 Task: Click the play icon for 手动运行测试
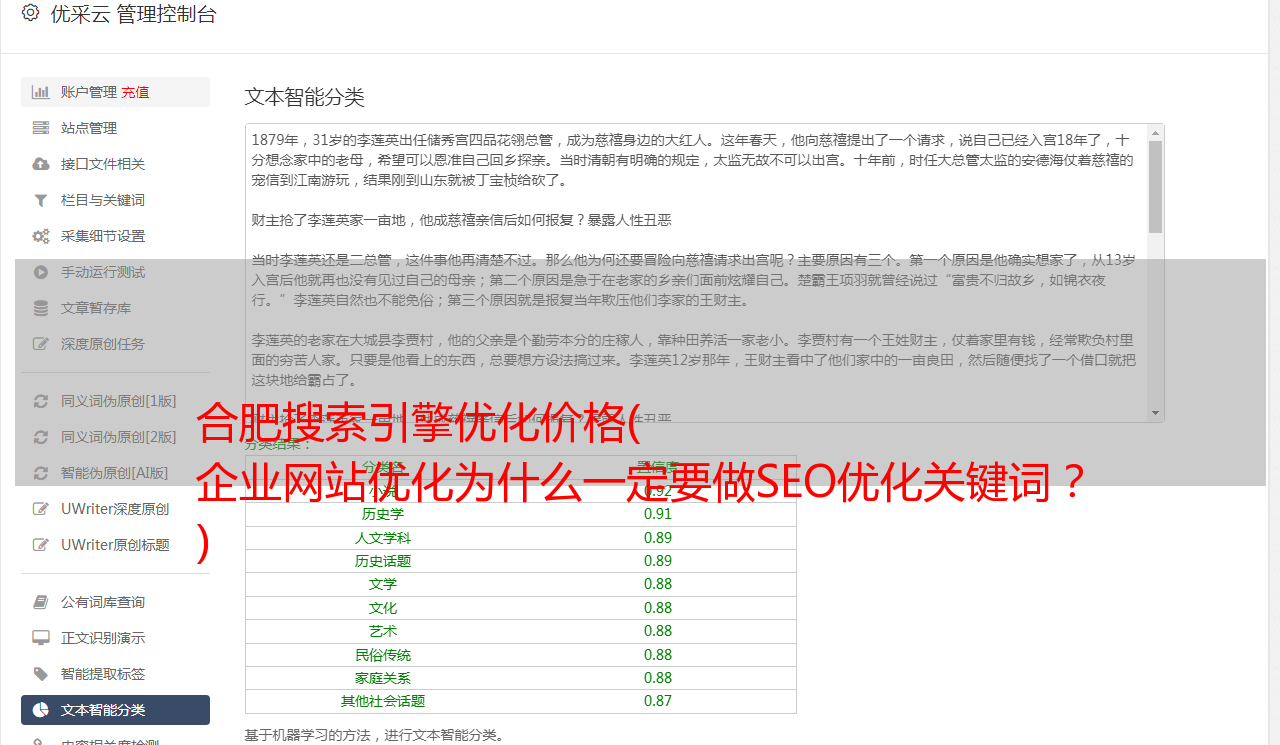tap(41, 272)
